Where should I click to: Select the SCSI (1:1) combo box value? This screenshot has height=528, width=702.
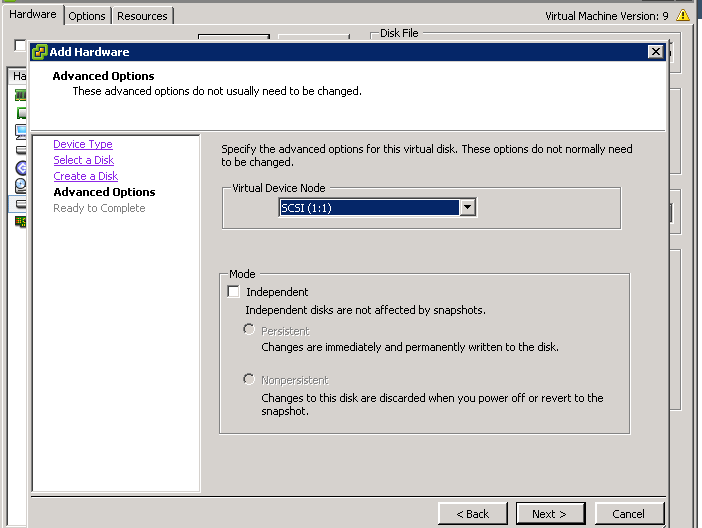(x=369, y=208)
